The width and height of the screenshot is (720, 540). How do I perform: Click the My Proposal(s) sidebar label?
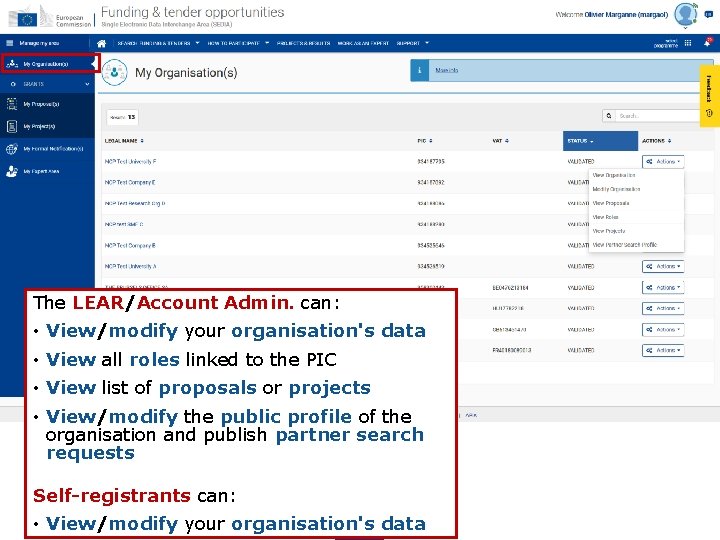point(41,104)
